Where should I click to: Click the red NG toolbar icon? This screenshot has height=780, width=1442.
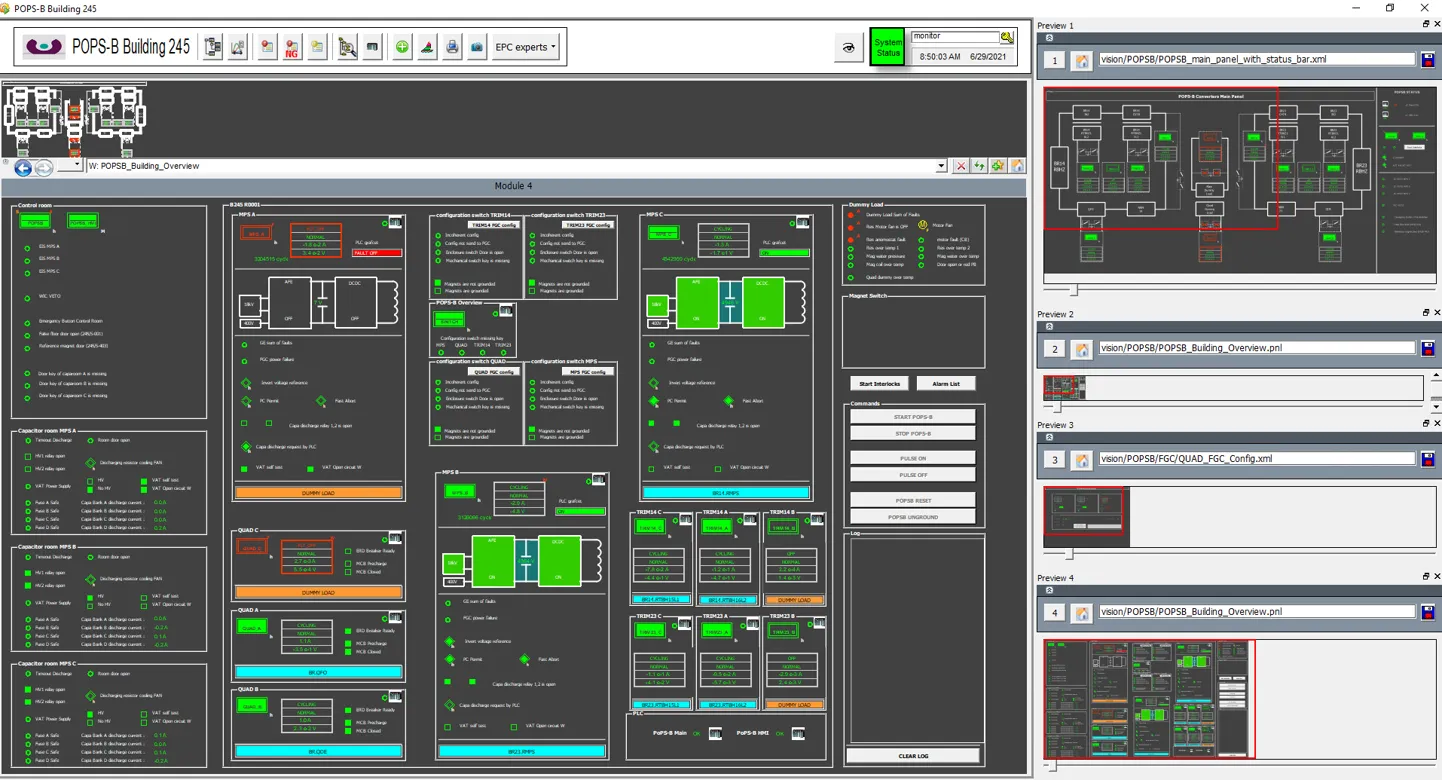(292, 47)
